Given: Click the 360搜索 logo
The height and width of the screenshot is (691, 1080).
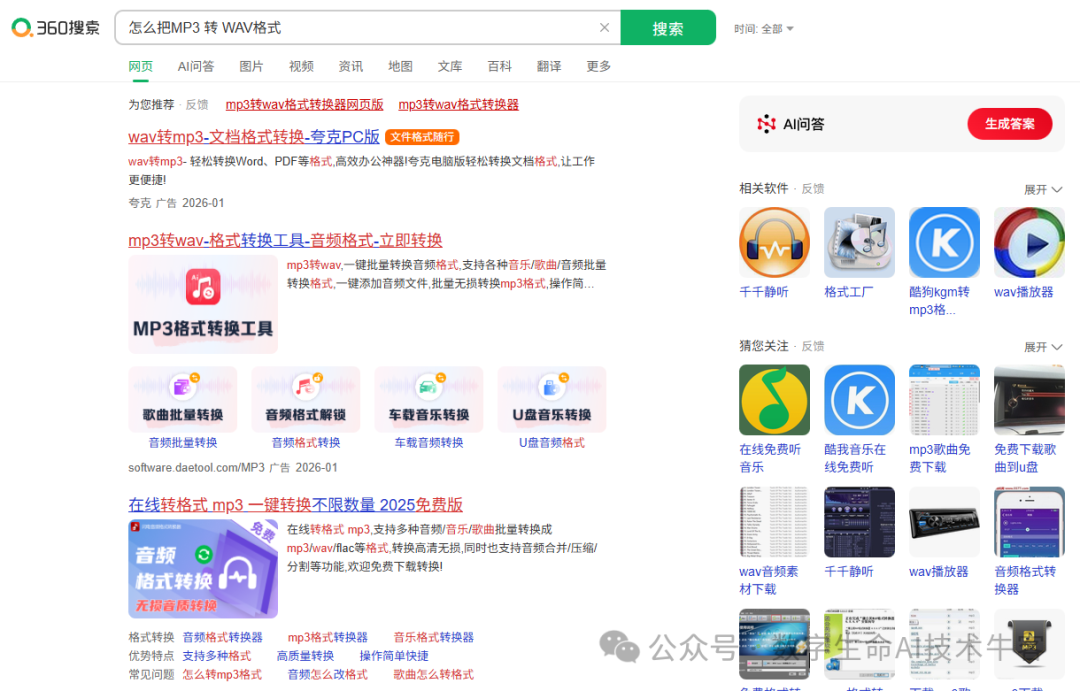Looking at the screenshot, I should coord(55,28).
